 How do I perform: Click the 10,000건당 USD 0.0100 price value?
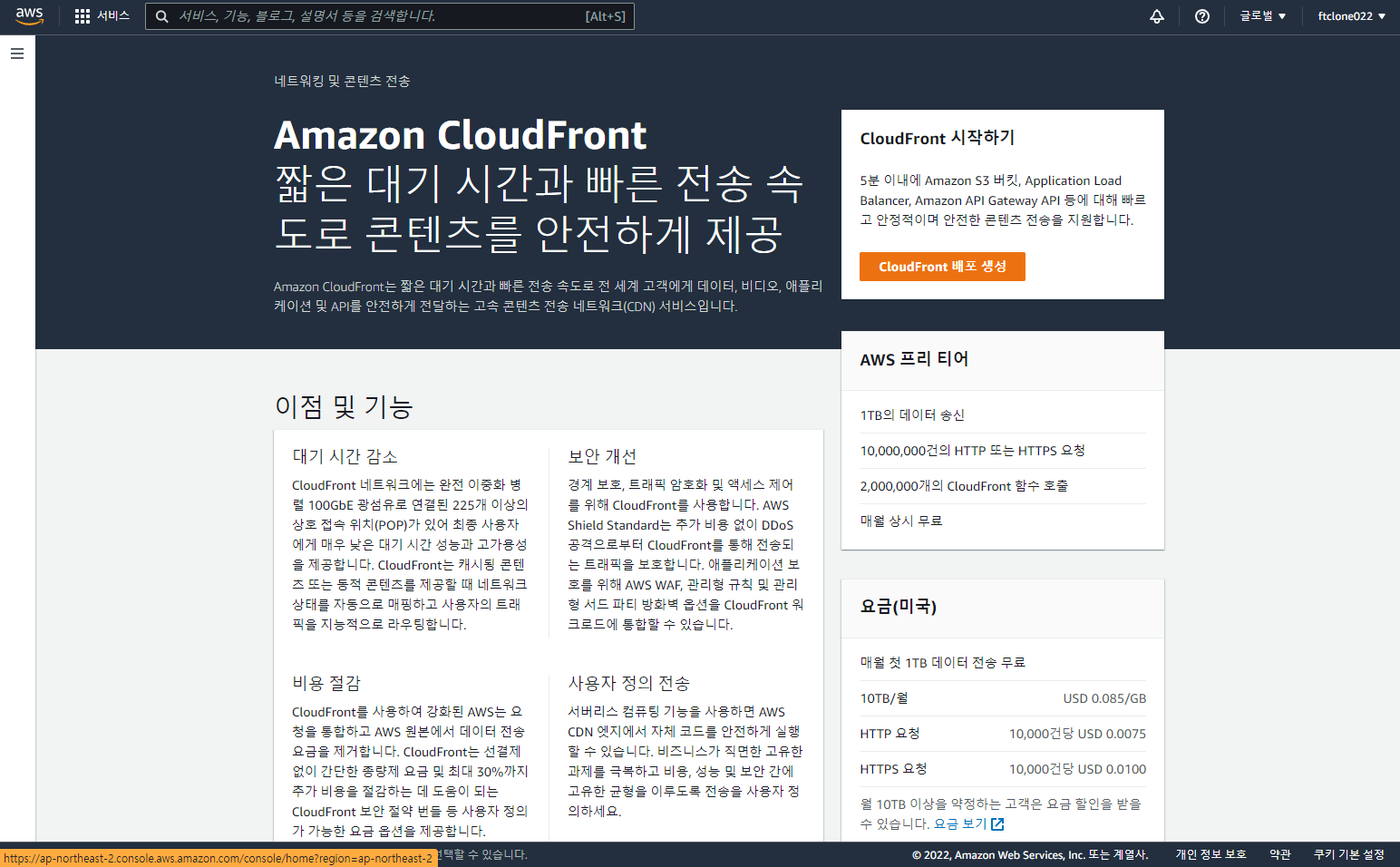click(x=1077, y=769)
